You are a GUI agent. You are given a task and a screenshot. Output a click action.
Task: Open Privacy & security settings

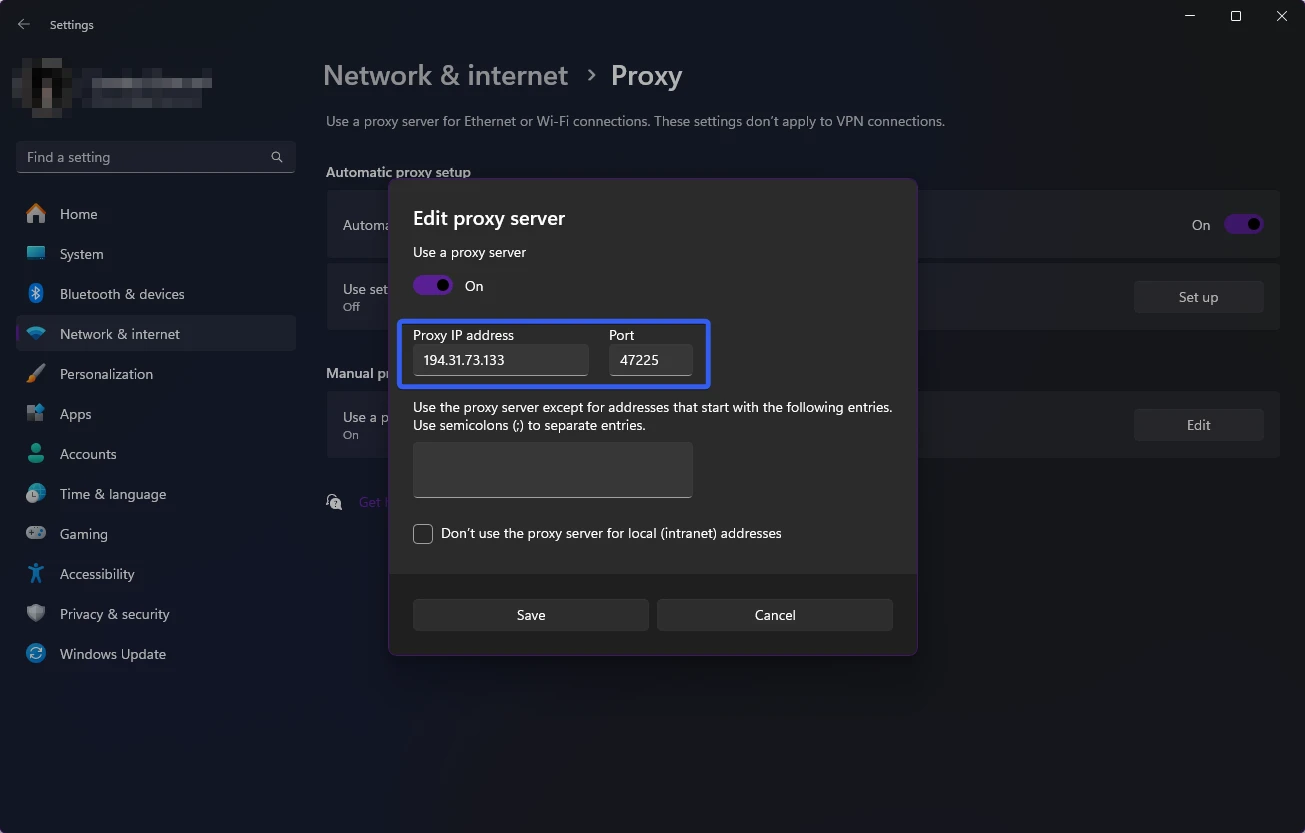pos(114,614)
